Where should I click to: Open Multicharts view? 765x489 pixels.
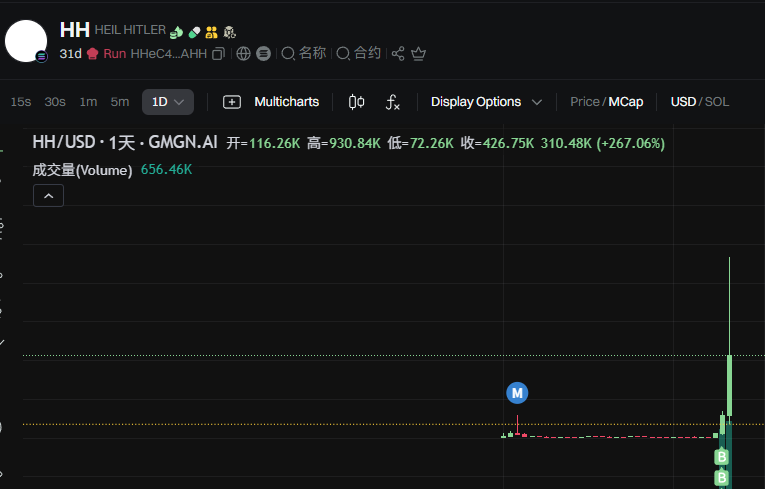[x=287, y=102]
